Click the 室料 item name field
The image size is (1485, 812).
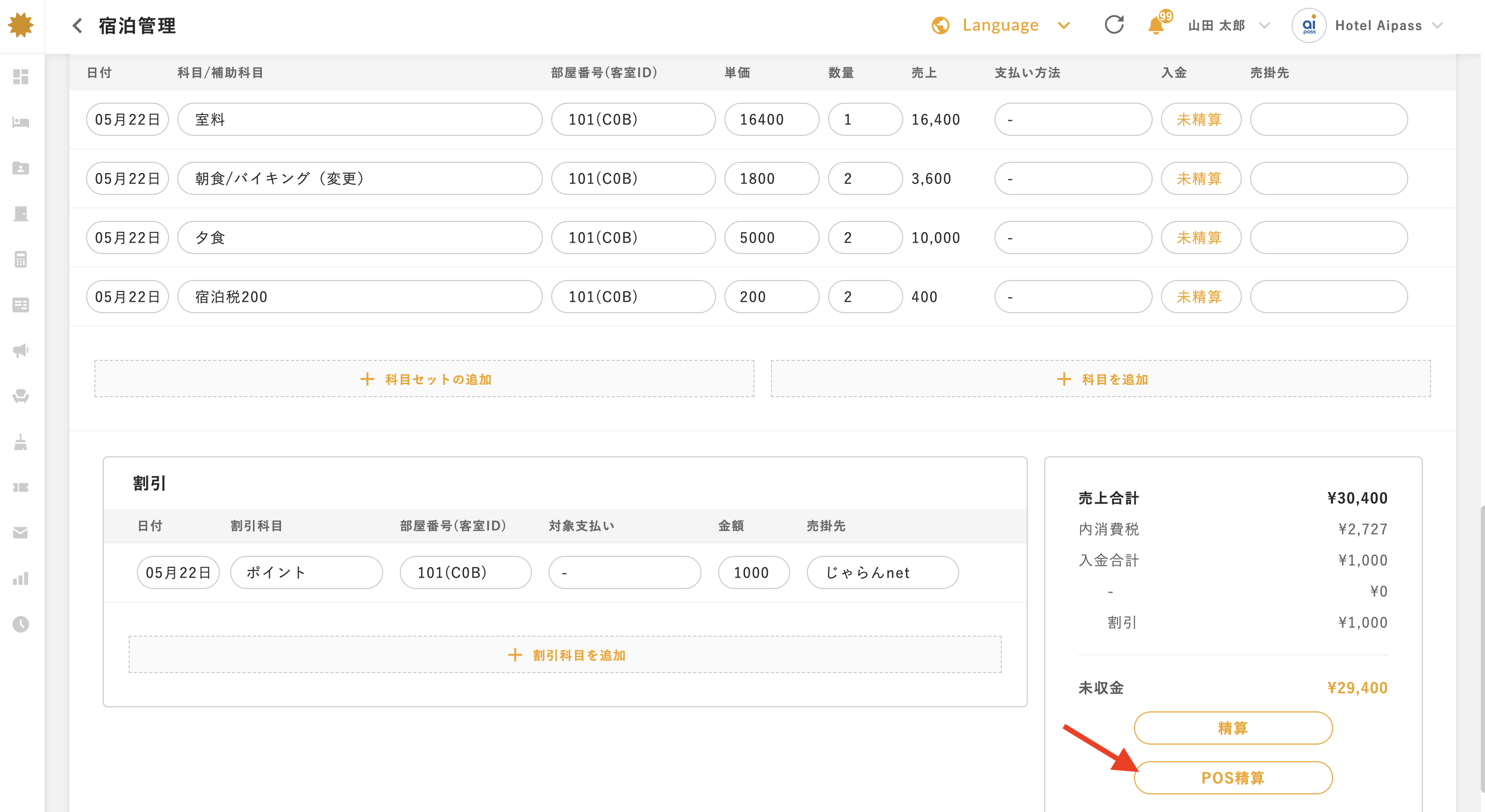[360, 119]
